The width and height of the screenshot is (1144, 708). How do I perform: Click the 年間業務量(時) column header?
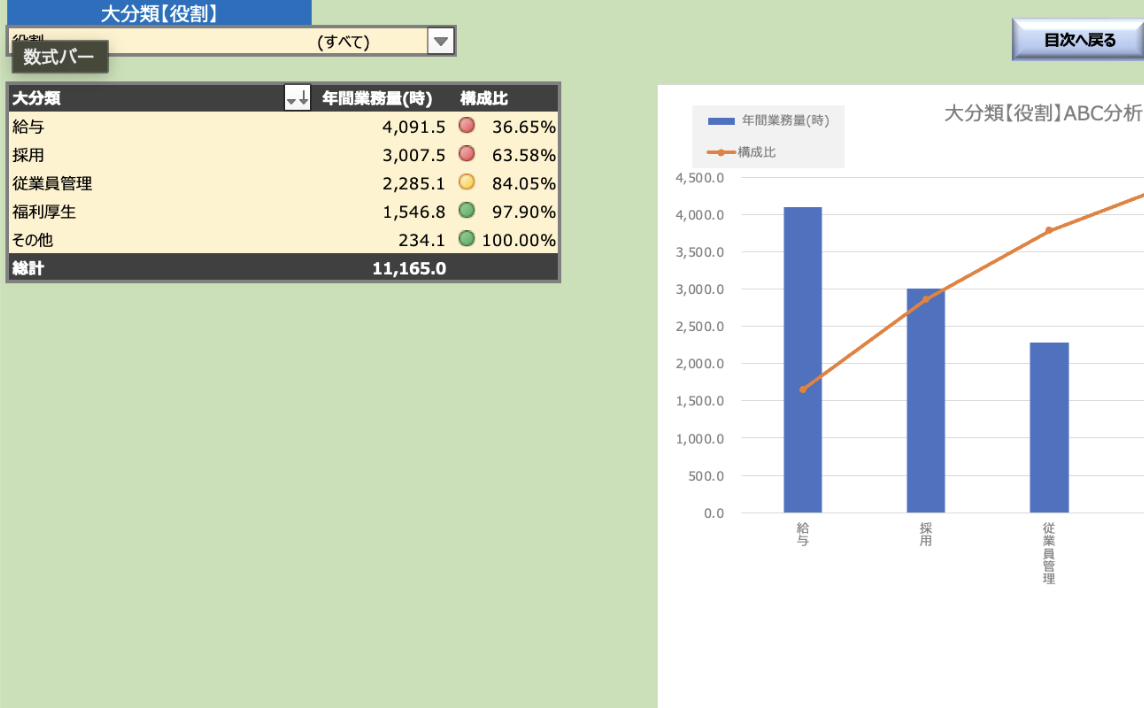coord(377,98)
